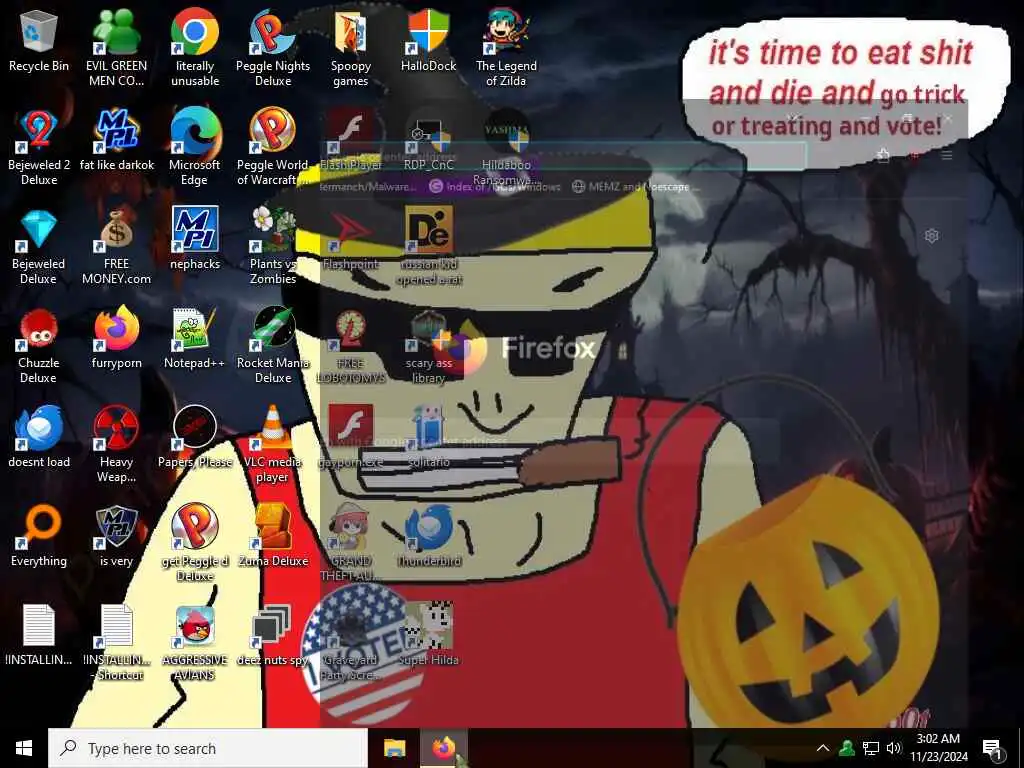
Task: Open the !INSTALLIN... text file
Action: point(39,635)
